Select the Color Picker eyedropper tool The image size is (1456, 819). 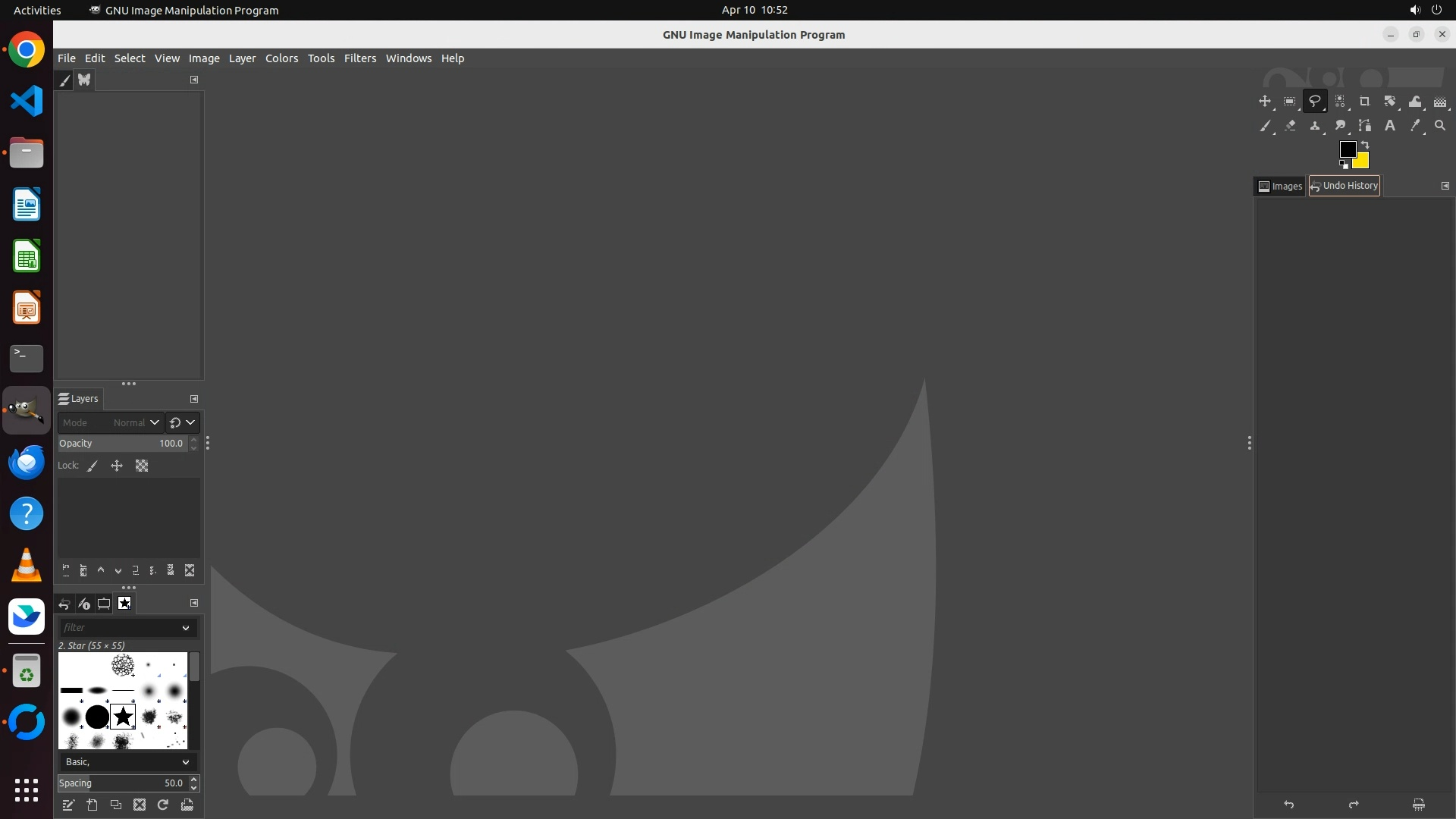pyautogui.click(x=1414, y=126)
